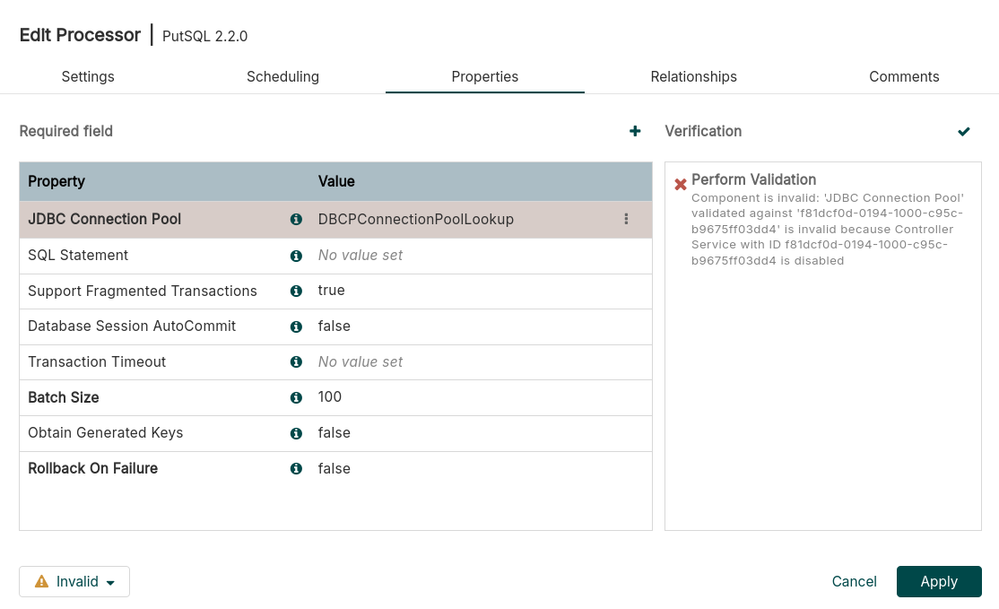Click the info icon beside Rollback On Failure
This screenshot has width=999, height=609.
(296, 468)
